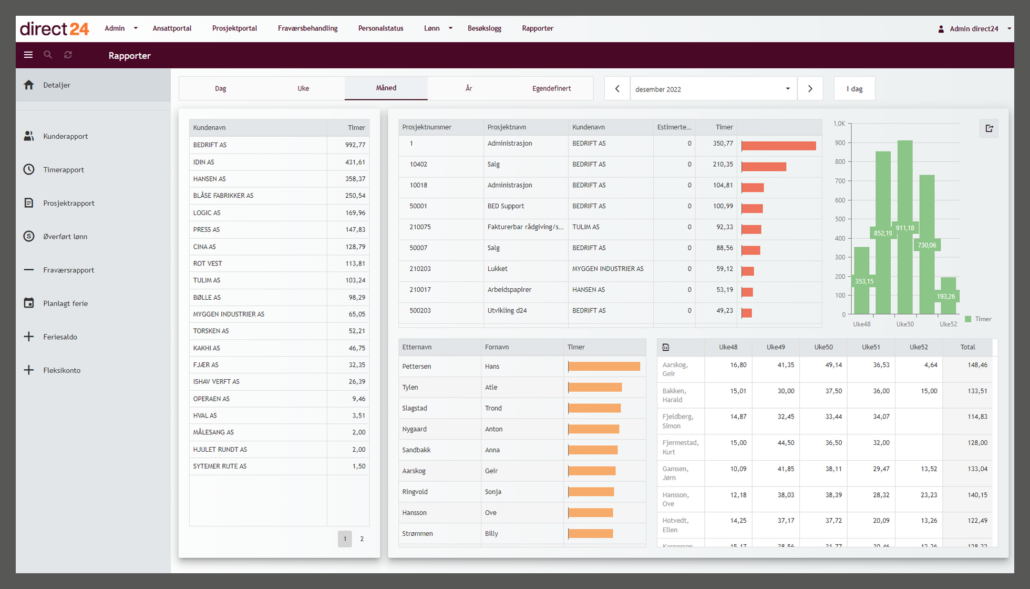1030x589 pixels.
Task: Select BED Support project row
Action: click(610, 206)
